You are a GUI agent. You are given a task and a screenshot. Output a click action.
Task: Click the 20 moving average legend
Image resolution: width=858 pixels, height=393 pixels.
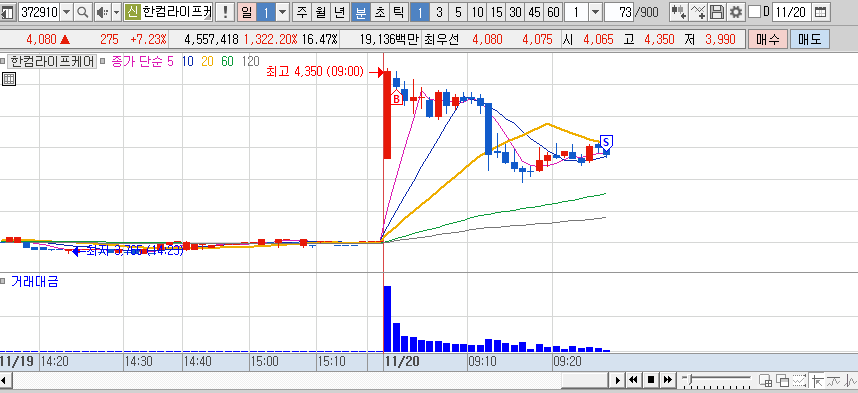pyautogui.click(x=207, y=61)
